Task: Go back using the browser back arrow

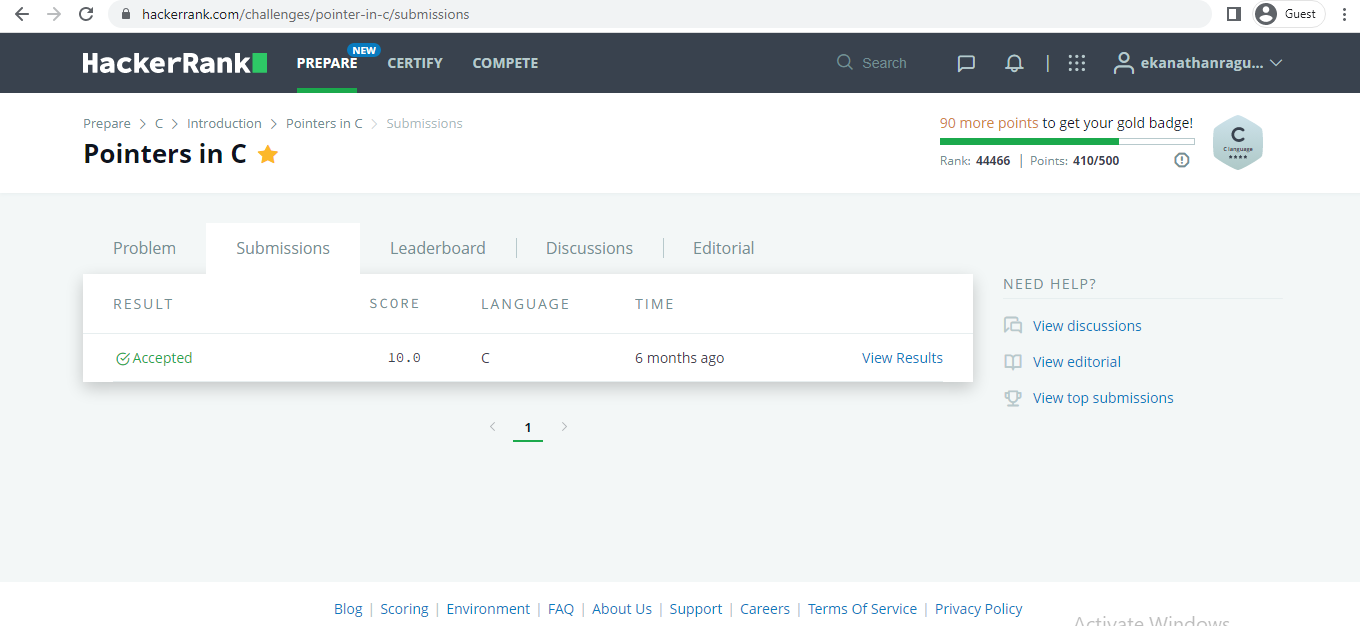Action: [21, 14]
